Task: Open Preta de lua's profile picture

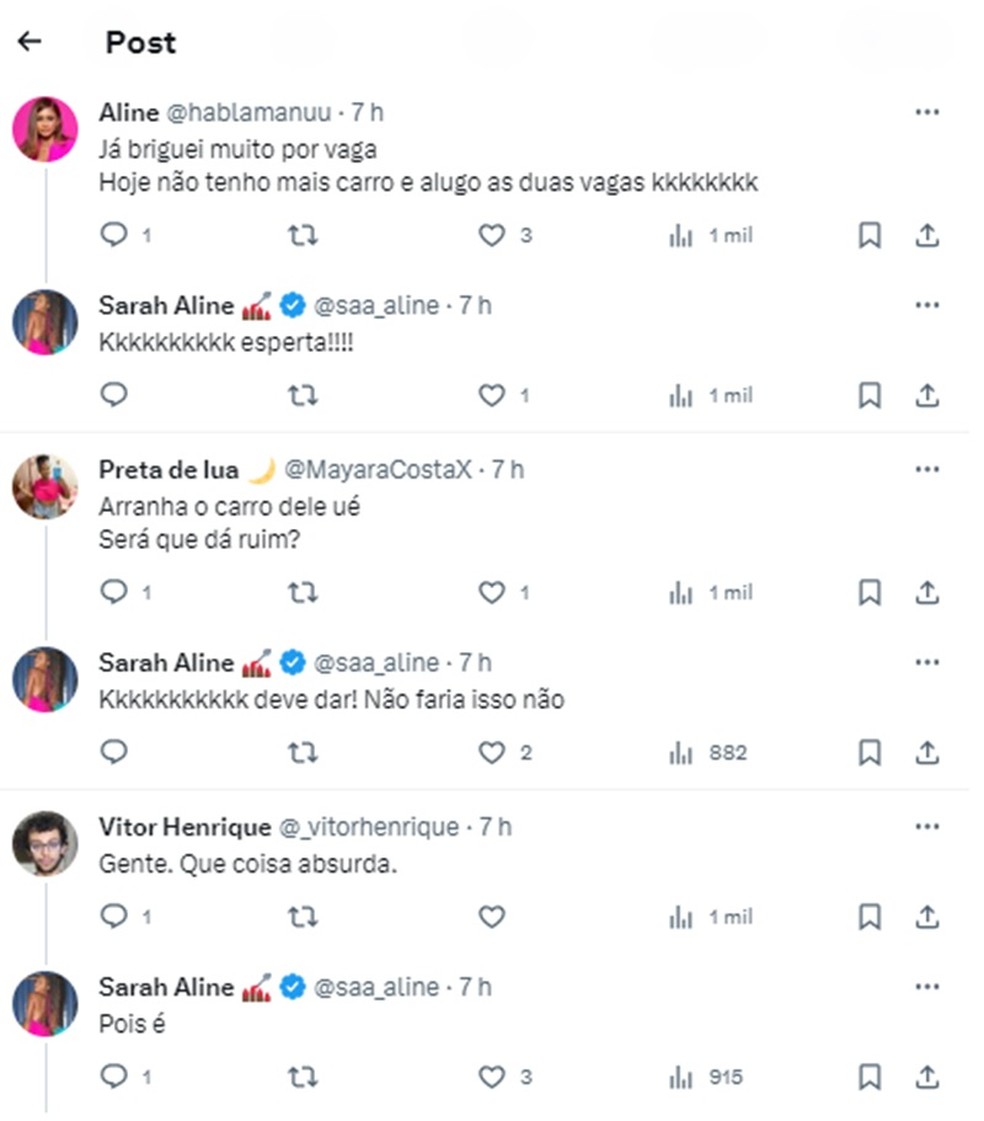Action: (44, 486)
